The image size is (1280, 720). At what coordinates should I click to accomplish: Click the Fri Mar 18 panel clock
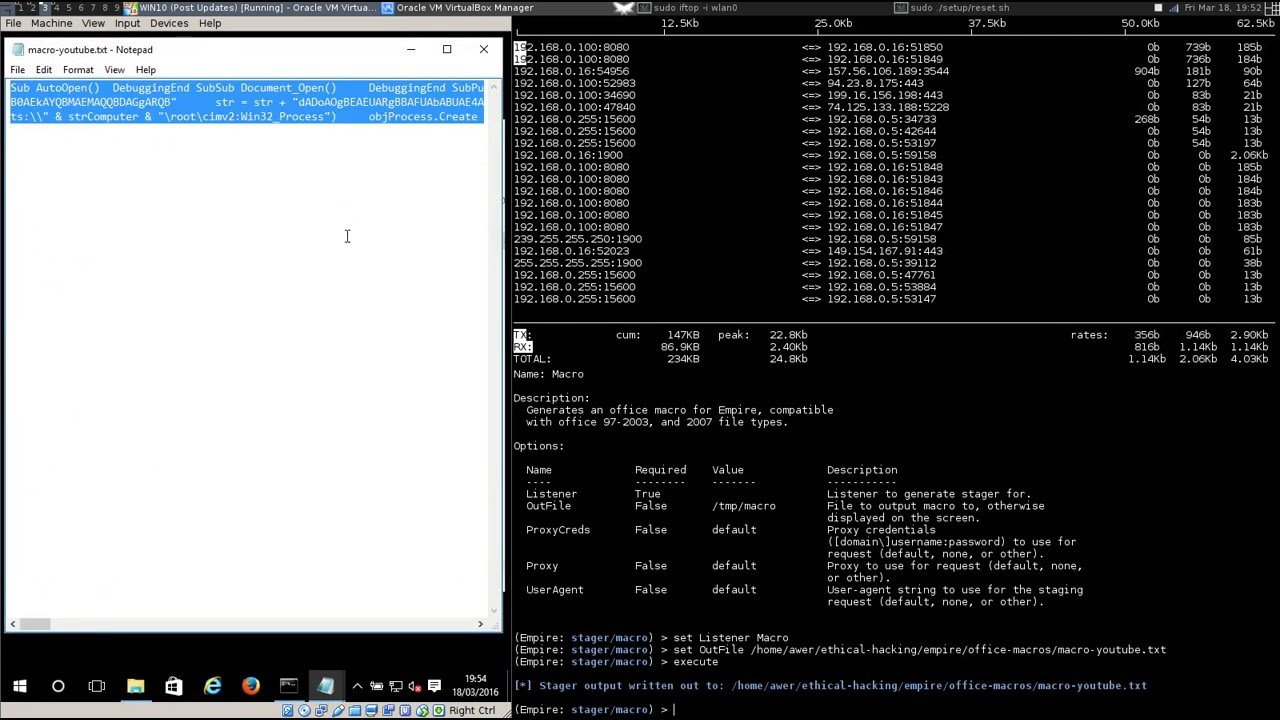click(1223, 7)
